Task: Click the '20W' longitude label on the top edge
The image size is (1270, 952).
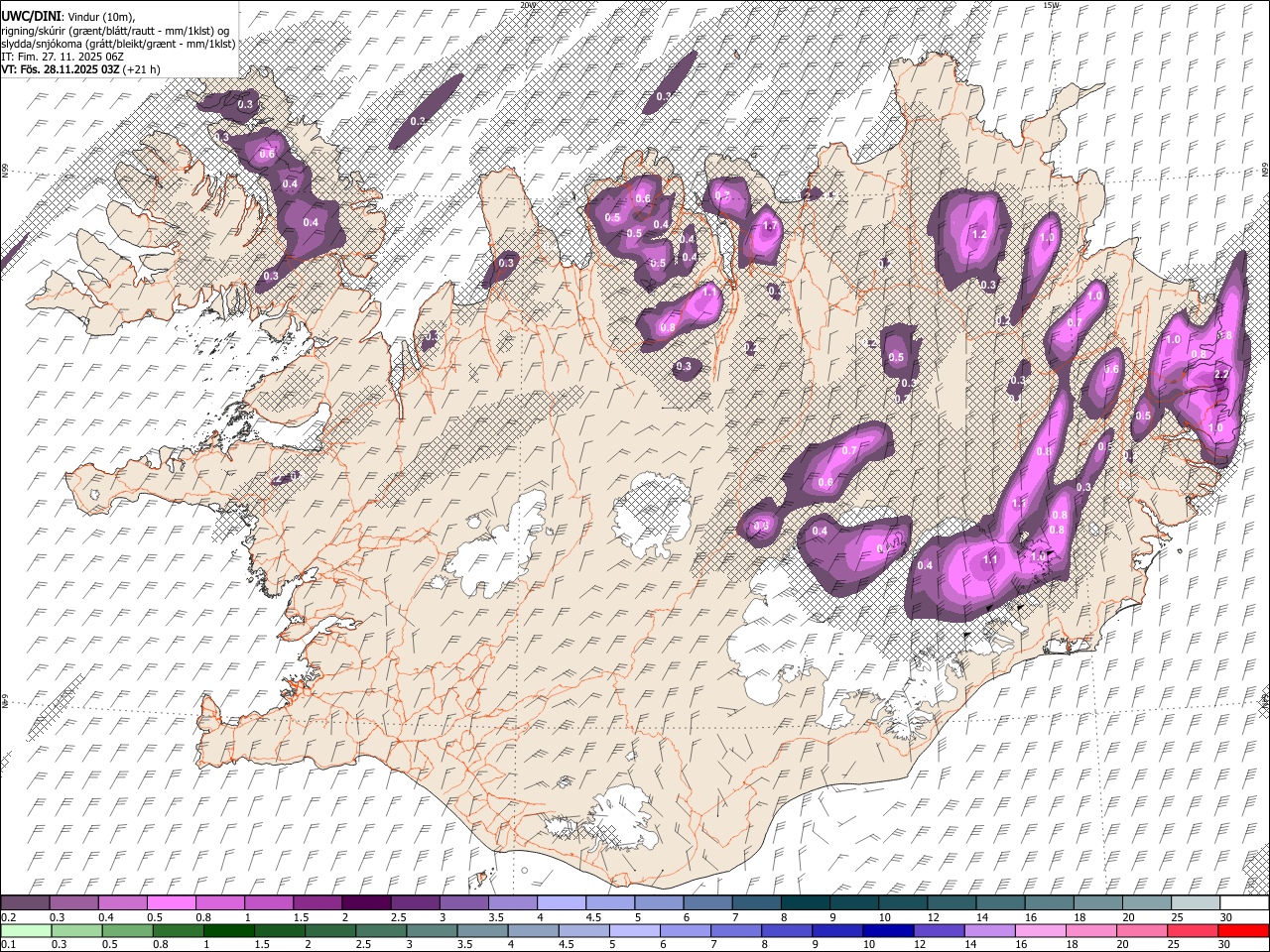Action: point(528,5)
